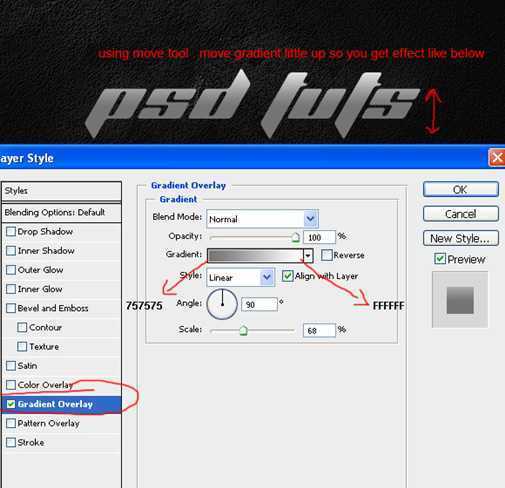Select Gradient Overlay in styles list

coord(61,404)
